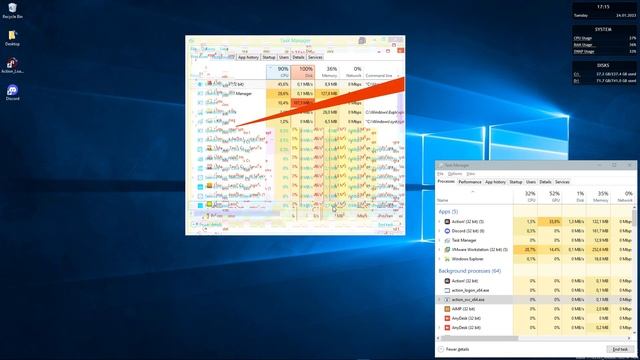Sort by 100% Disk column in glitched Task Manager
Viewport: 640px width, 360px height.
[x=302, y=72]
